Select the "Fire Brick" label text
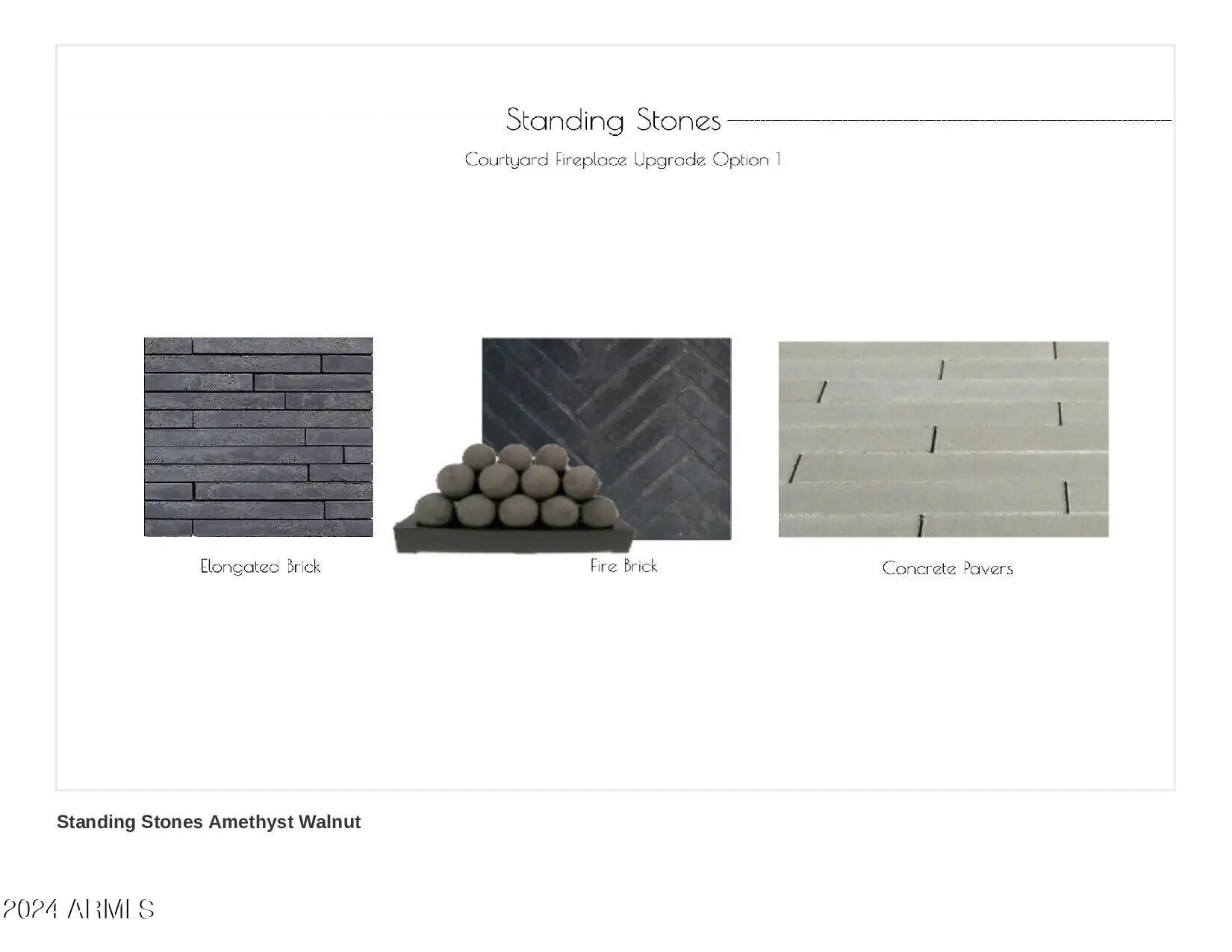This screenshot has height=952, width=1232. pyautogui.click(x=623, y=566)
